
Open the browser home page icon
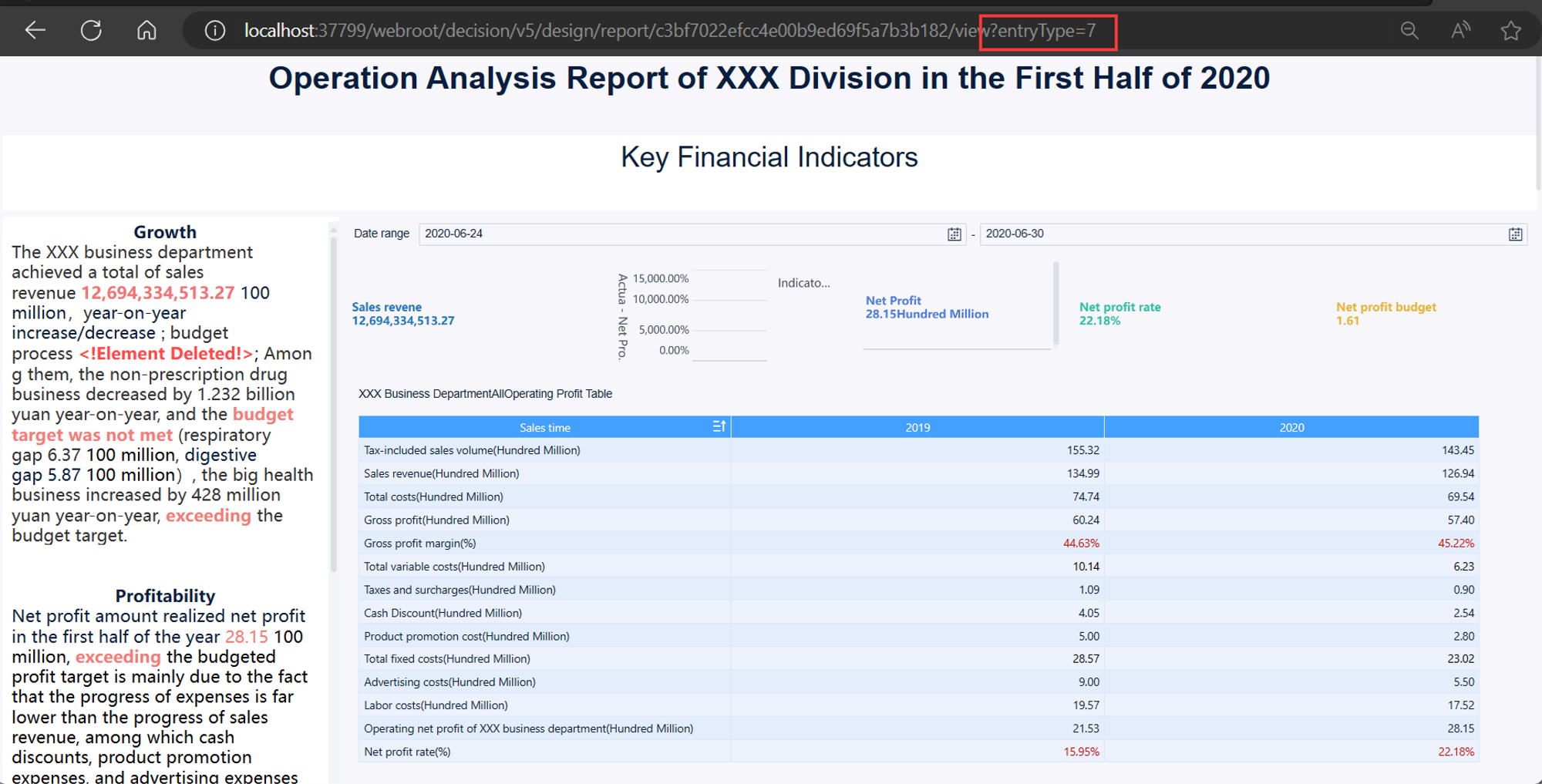146,31
